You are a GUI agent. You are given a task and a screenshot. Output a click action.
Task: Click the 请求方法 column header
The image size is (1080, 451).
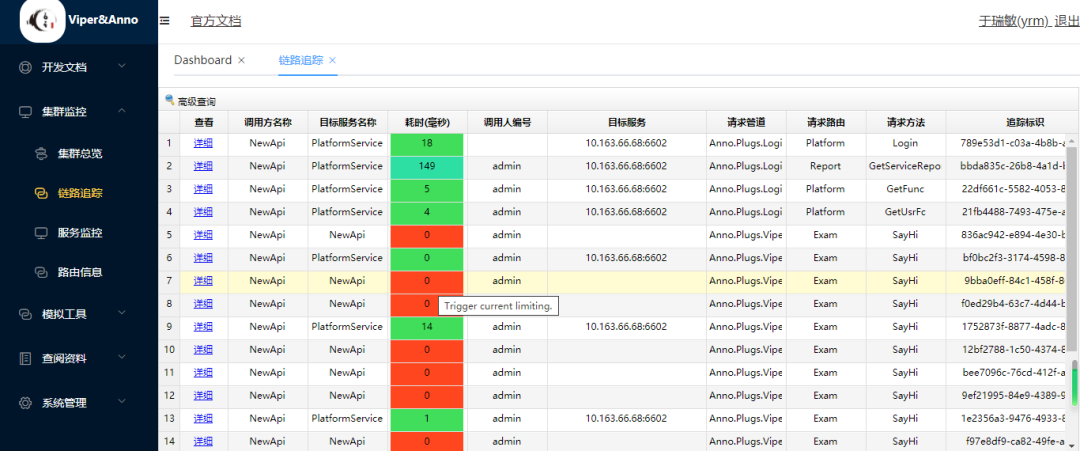point(906,123)
